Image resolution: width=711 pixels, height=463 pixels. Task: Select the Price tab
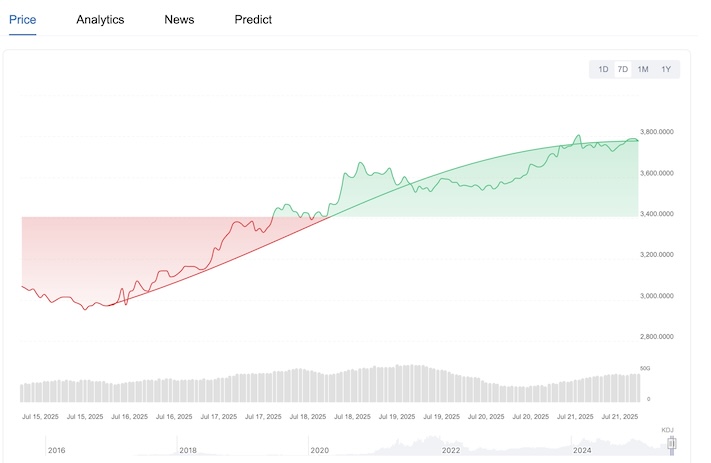(23, 19)
